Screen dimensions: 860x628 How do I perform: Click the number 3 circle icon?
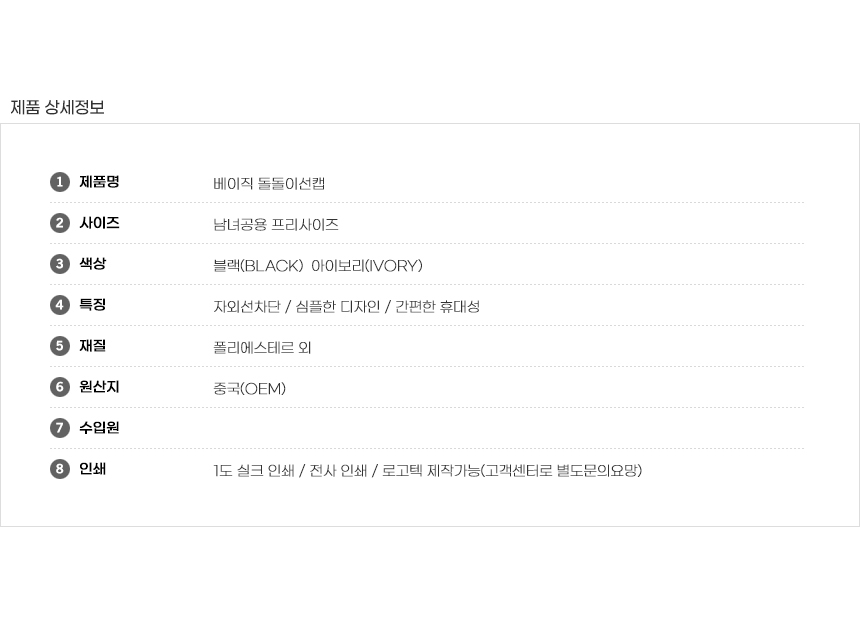[x=59, y=264]
